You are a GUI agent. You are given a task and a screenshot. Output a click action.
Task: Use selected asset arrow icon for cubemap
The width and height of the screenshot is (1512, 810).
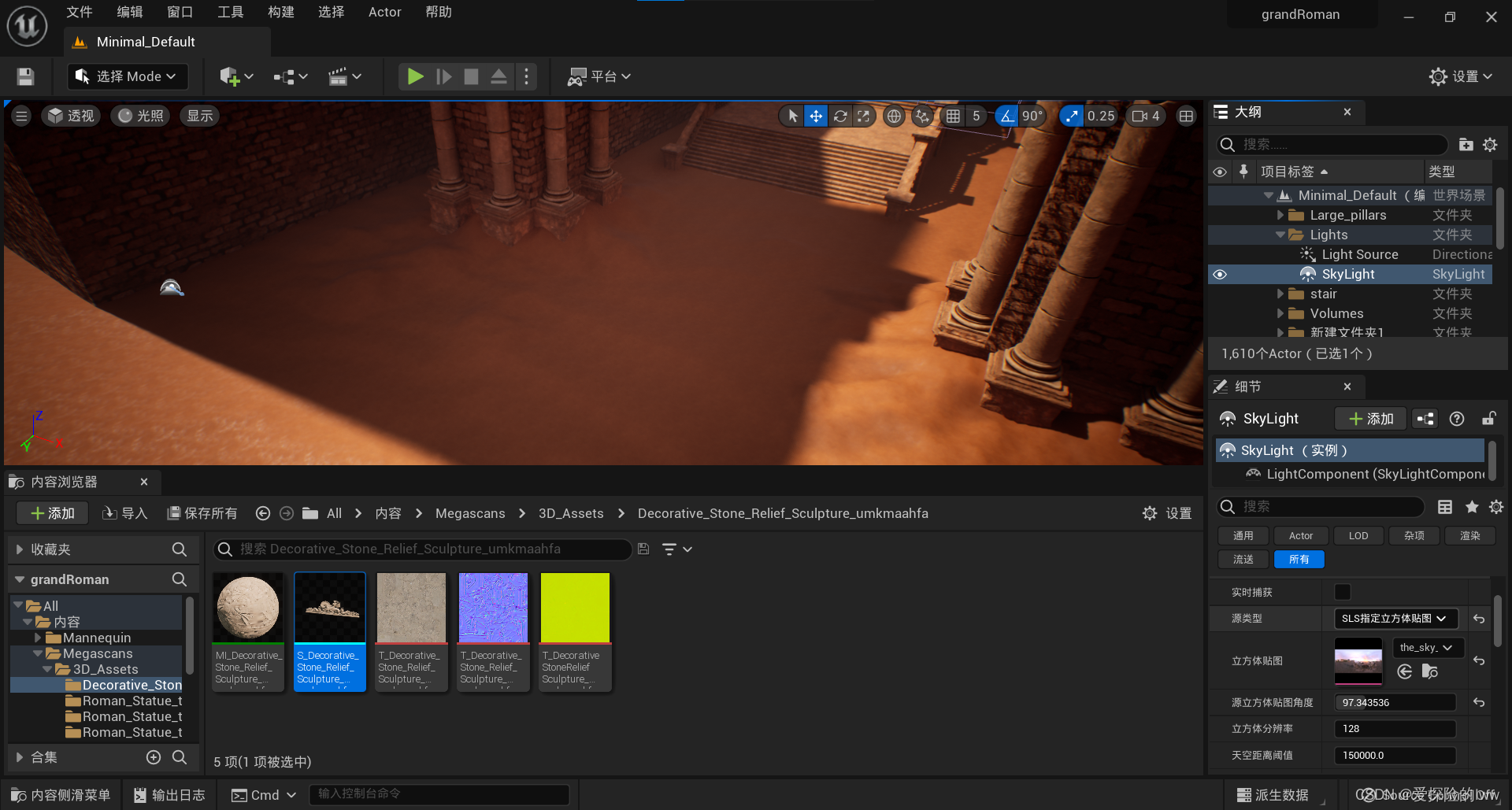pos(1404,671)
